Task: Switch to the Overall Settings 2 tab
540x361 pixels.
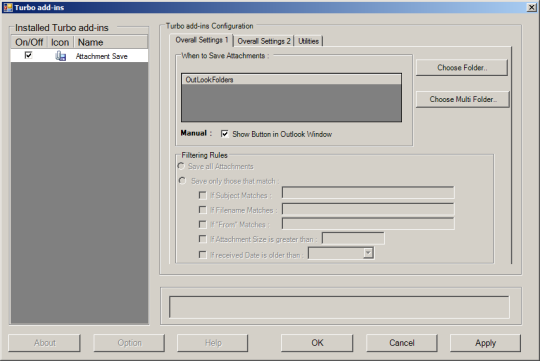Action: (264, 41)
